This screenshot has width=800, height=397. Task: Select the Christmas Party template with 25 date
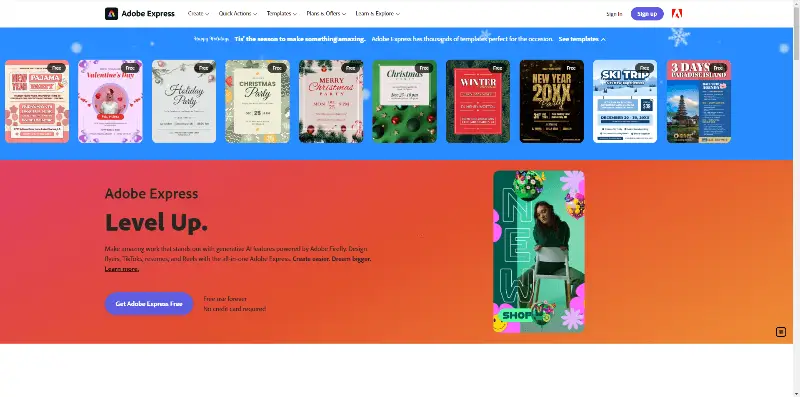tap(257, 102)
